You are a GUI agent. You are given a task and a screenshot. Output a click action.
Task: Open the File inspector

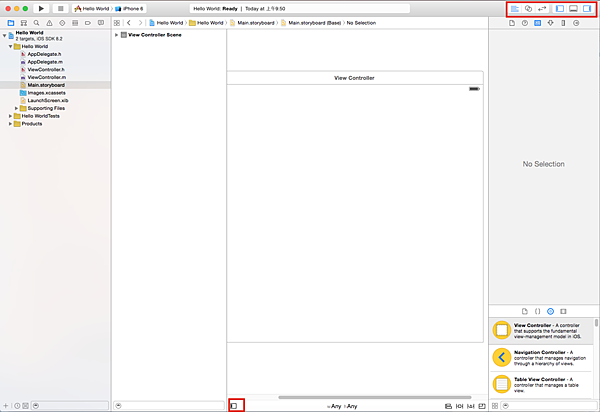pos(512,23)
